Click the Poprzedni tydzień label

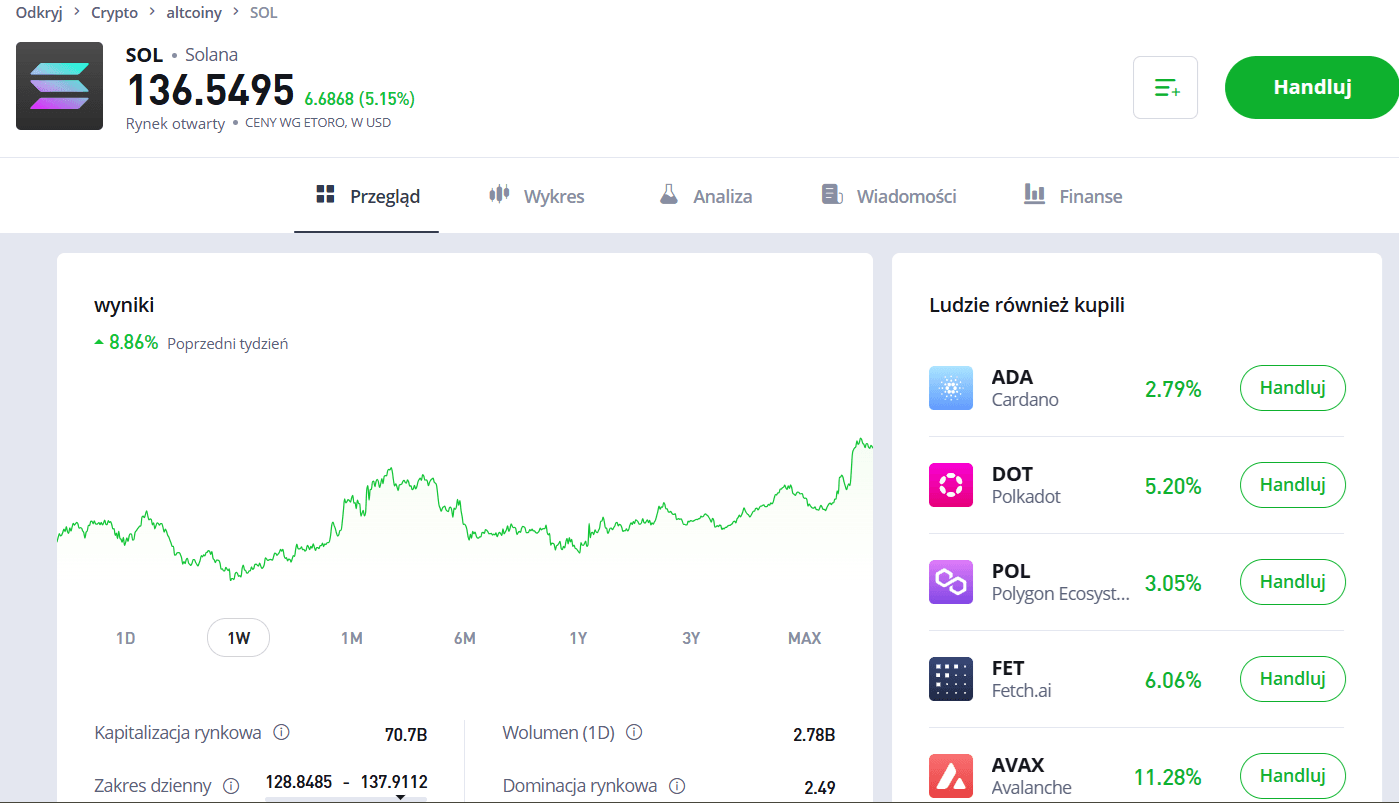[228, 343]
